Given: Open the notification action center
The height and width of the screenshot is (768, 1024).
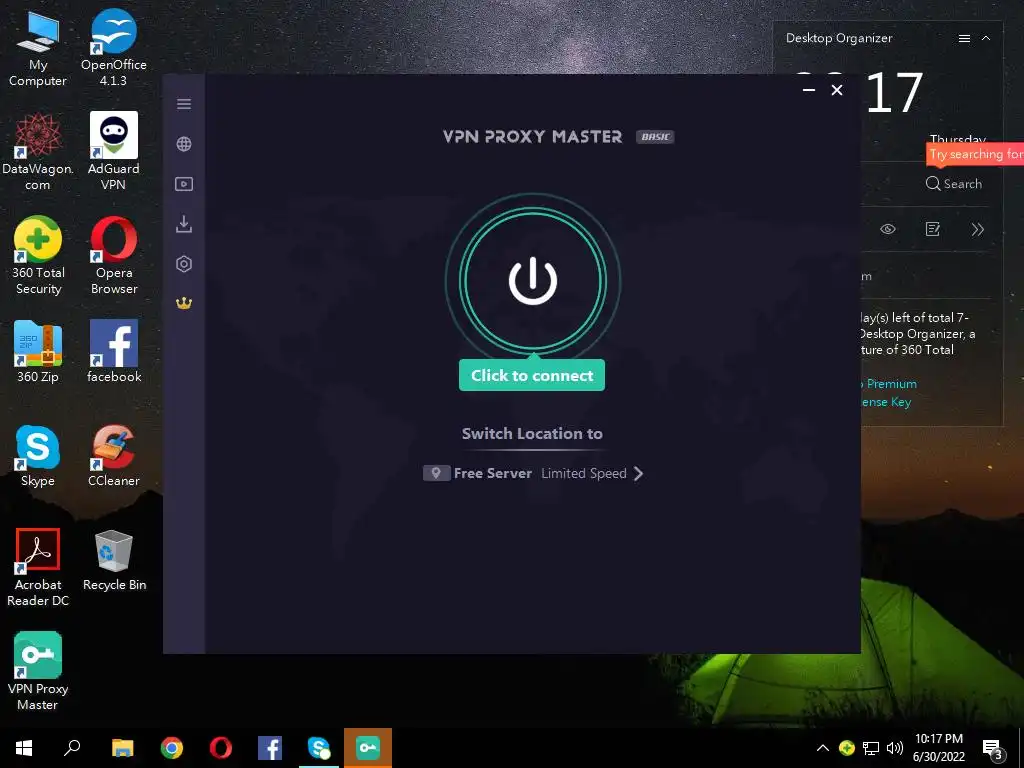Looking at the screenshot, I should click(x=992, y=749).
